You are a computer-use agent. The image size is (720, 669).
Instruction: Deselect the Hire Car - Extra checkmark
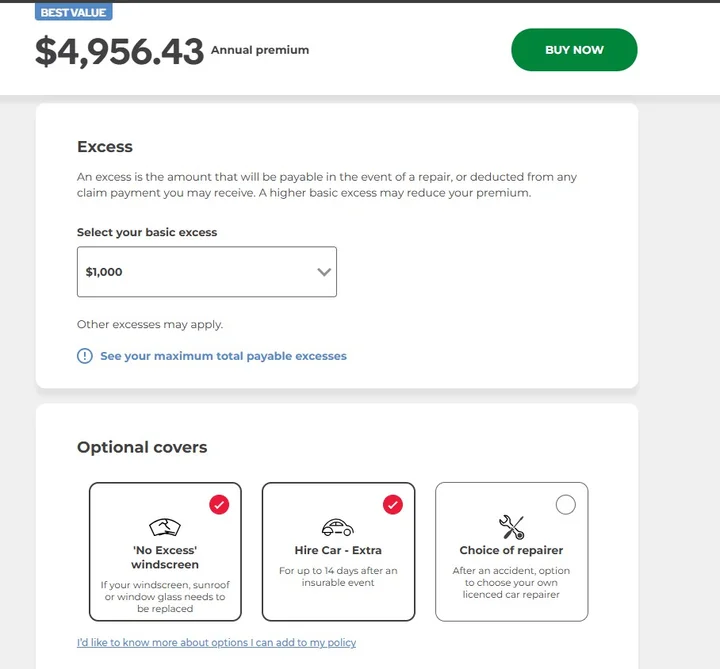[393, 505]
